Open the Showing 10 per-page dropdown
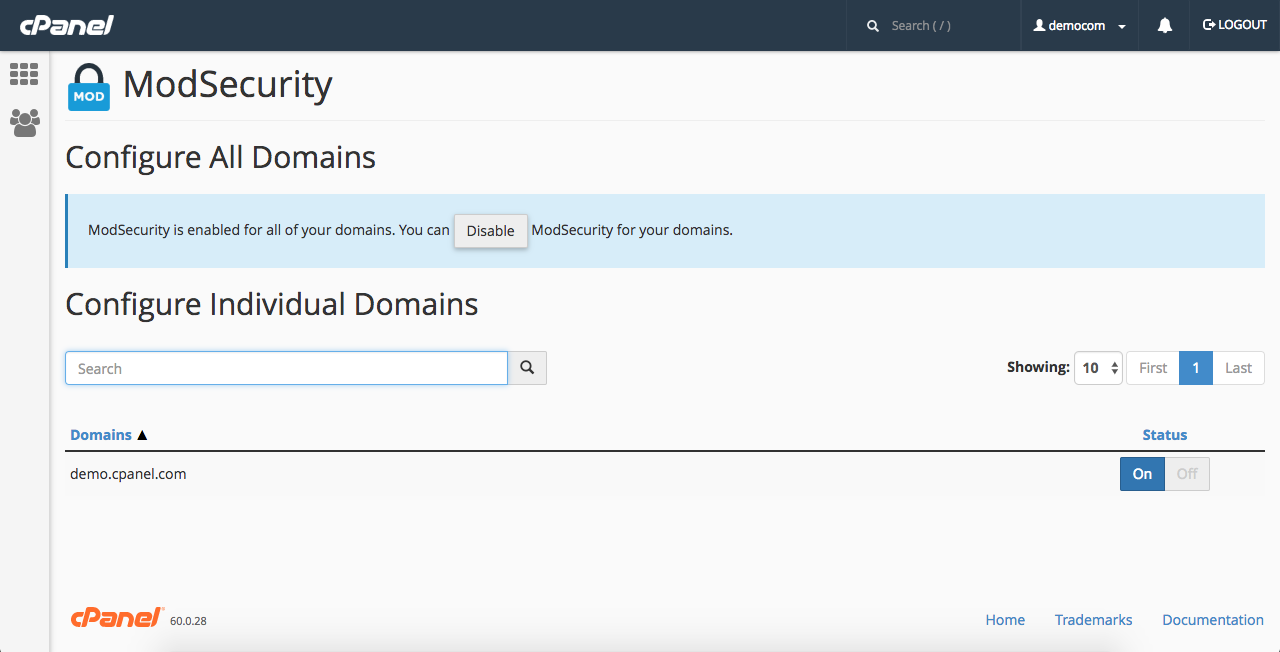1280x652 pixels. [1098, 368]
